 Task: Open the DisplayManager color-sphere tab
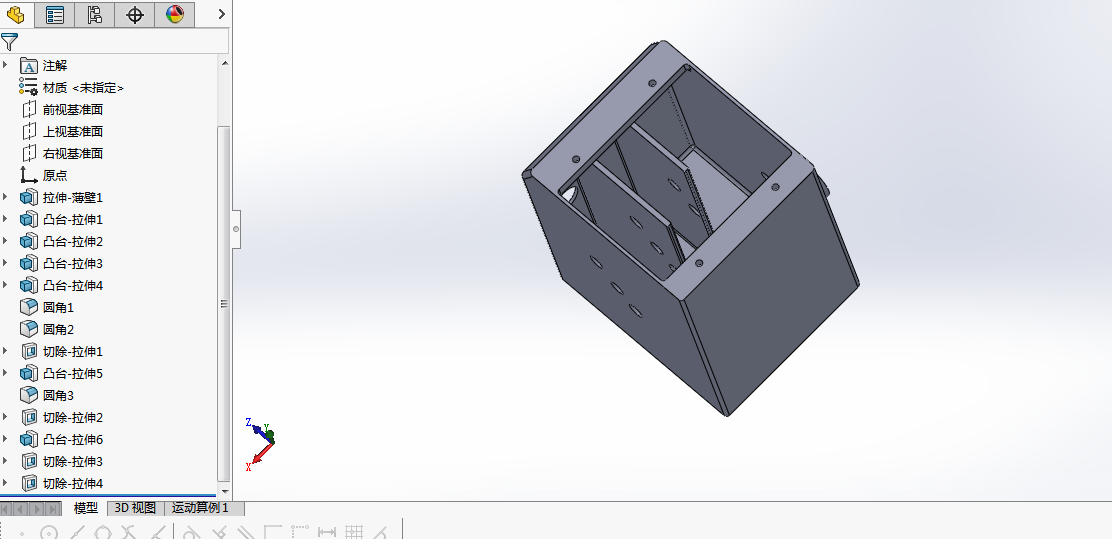click(x=174, y=14)
